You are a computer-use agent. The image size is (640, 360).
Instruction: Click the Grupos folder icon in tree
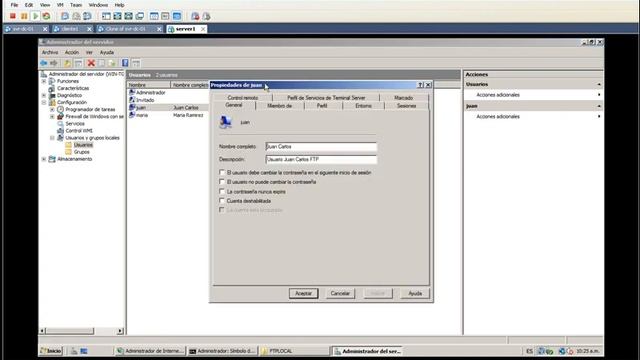(69, 152)
